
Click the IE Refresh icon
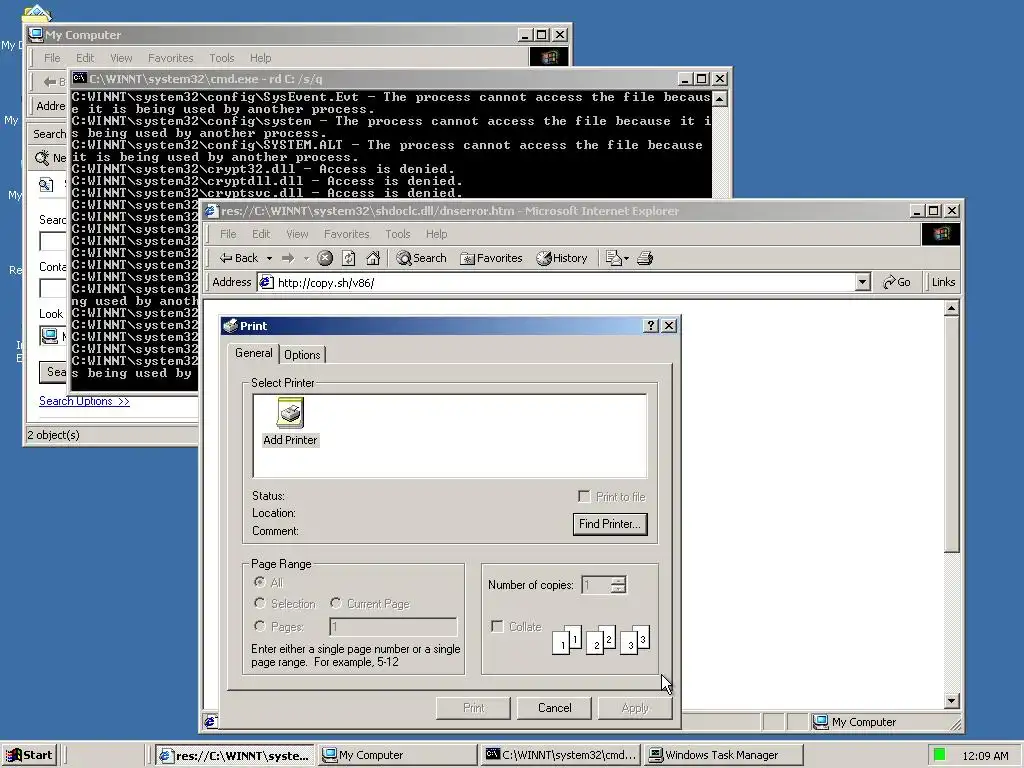tap(349, 259)
